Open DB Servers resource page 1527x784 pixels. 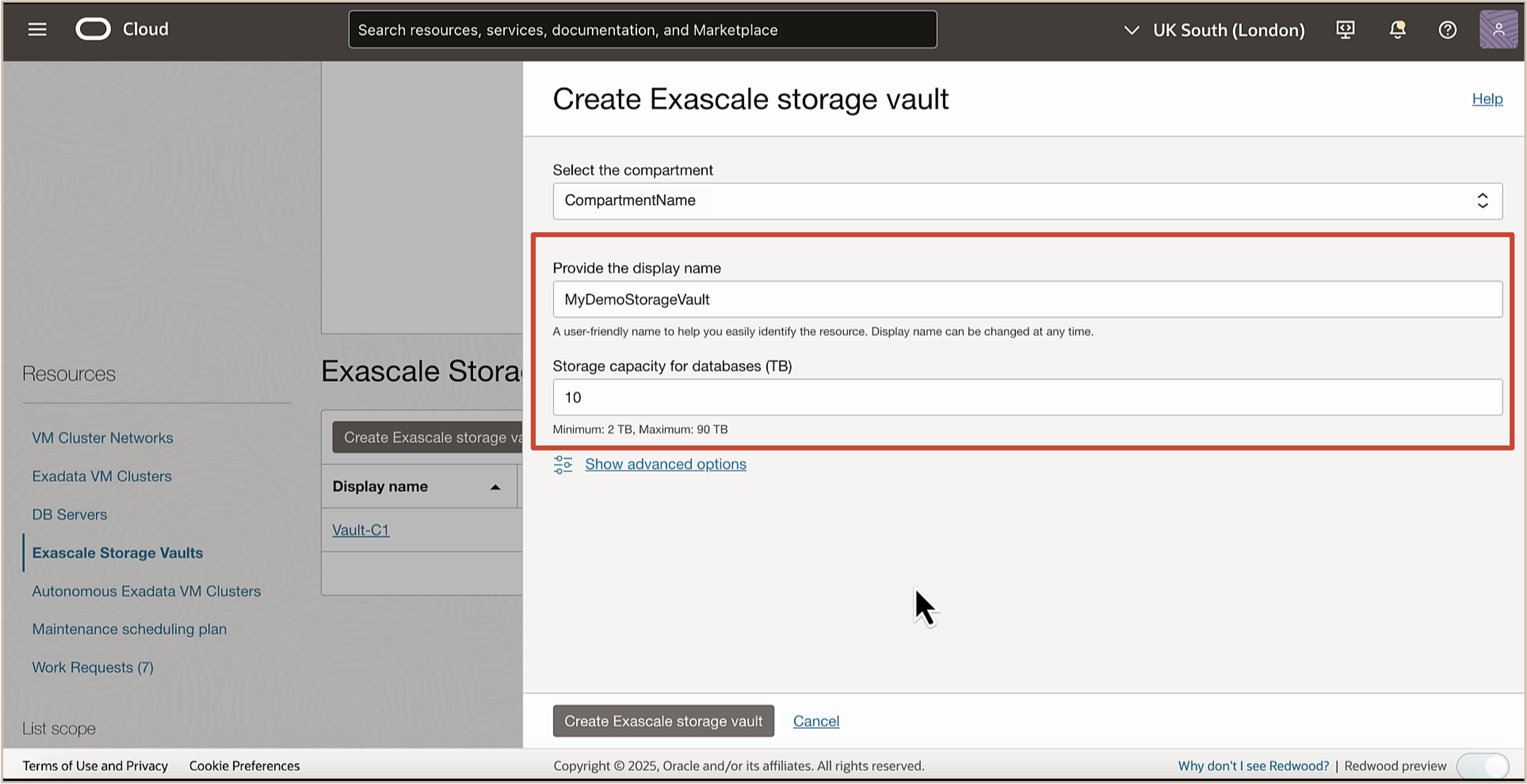pos(69,514)
